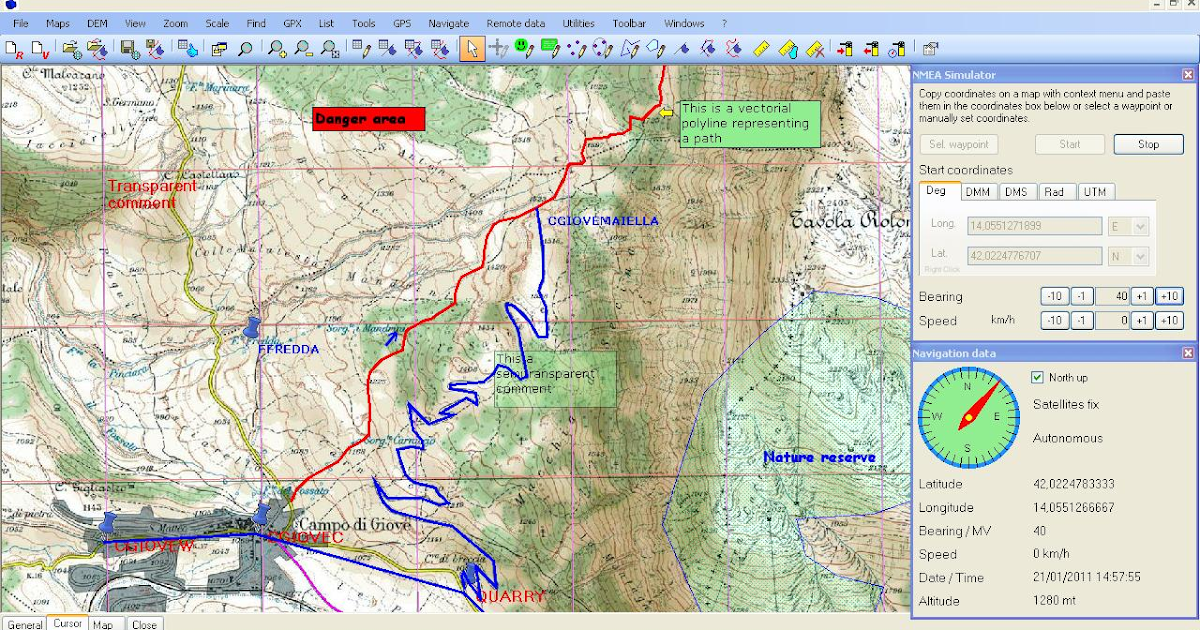Open the longitude E hemisphere dropdown
The image size is (1200, 630).
coord(1140,226)
